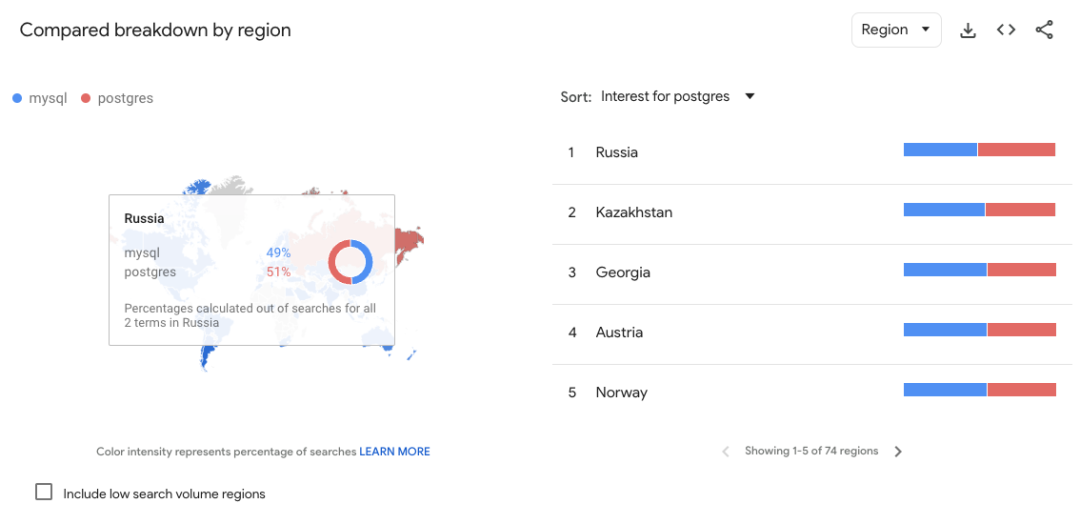Click the Austria comparison bar

tap(979, 330)
